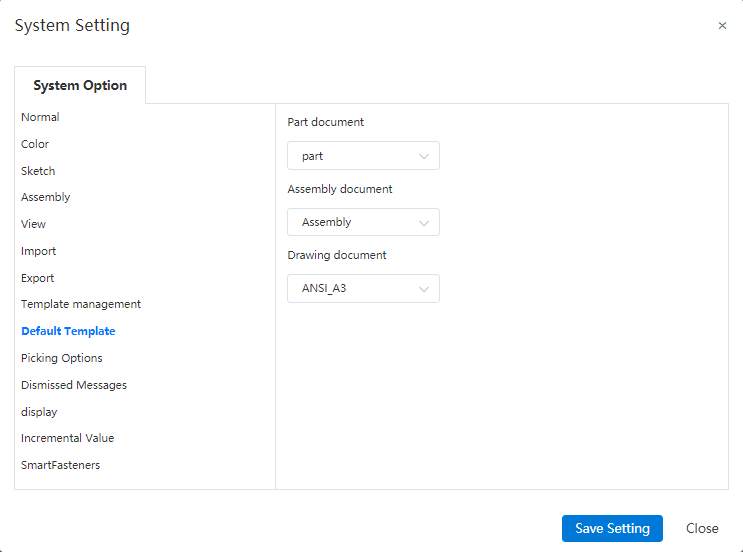Show Dismissed Messages settings
The image size is (743, 552).
(x=74, y=385)
